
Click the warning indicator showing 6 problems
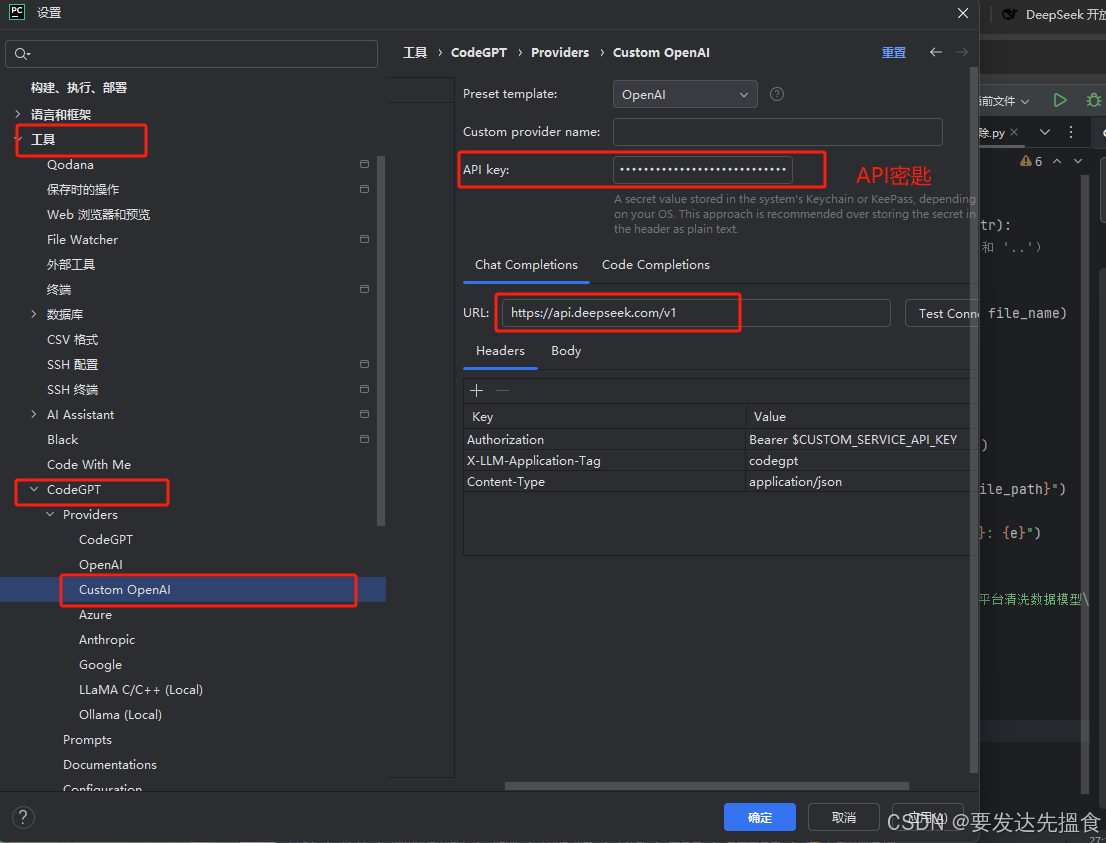[1031, 162]
